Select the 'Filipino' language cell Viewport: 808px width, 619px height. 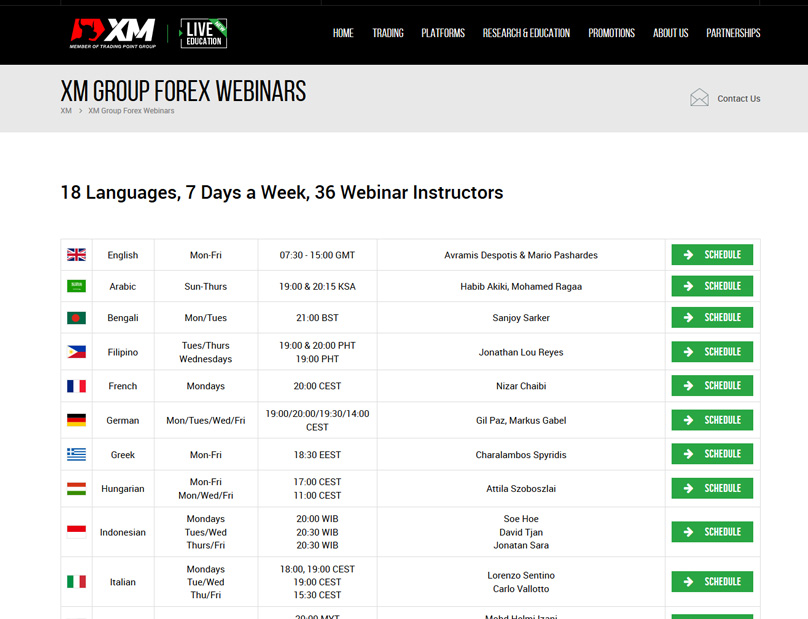tap(123, 352)
